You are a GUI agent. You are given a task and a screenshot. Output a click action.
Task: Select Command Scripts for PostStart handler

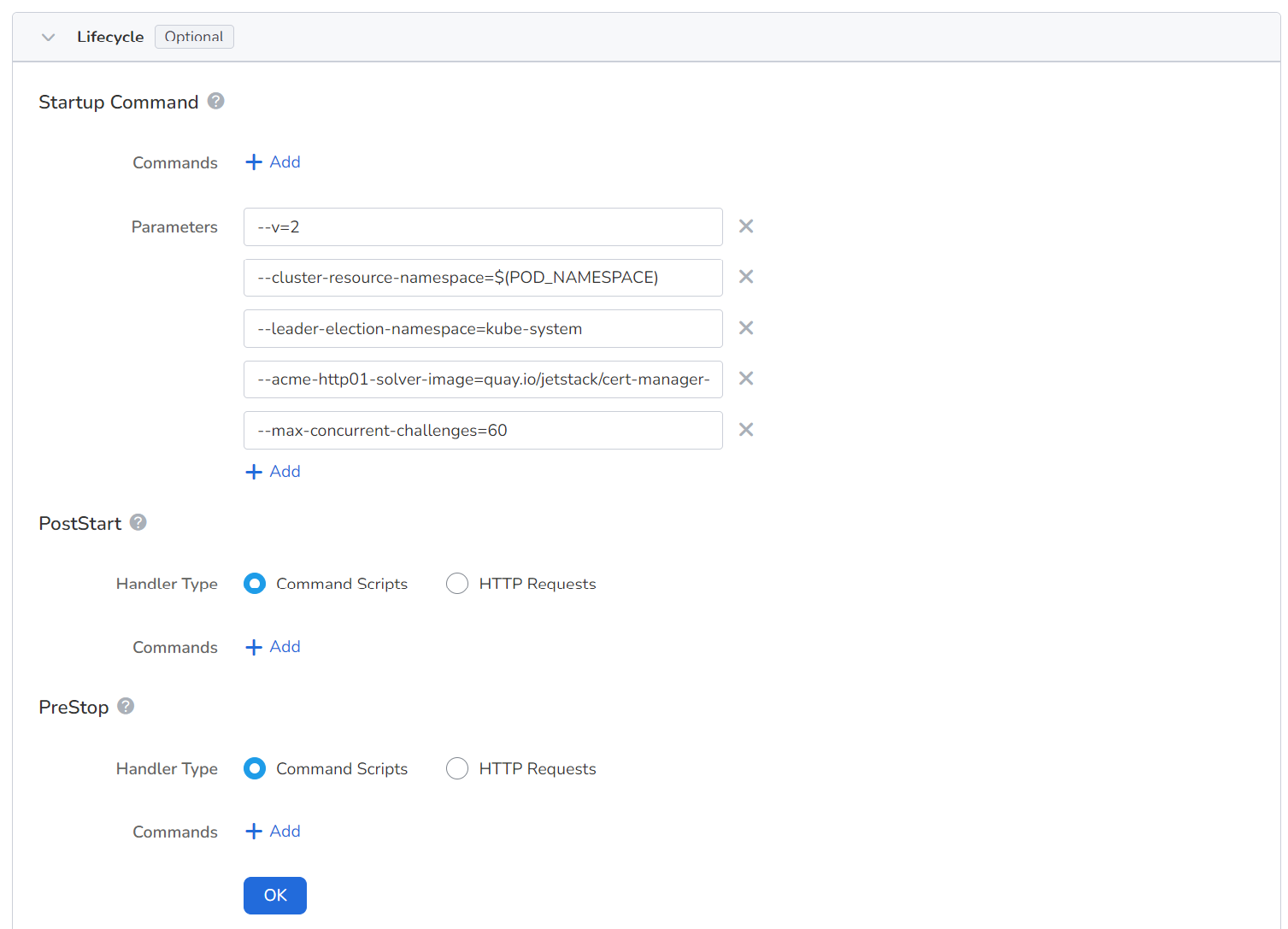click(255, 584)
